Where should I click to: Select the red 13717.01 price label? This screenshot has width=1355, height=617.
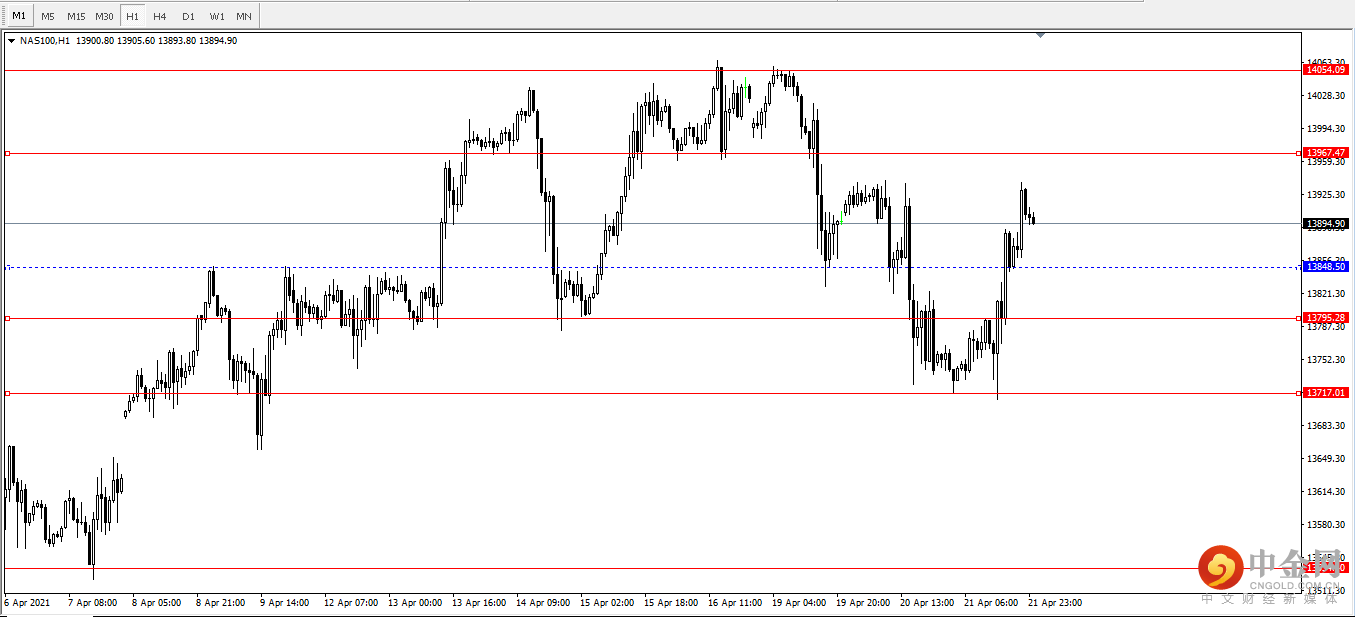tap(1326, 393)
